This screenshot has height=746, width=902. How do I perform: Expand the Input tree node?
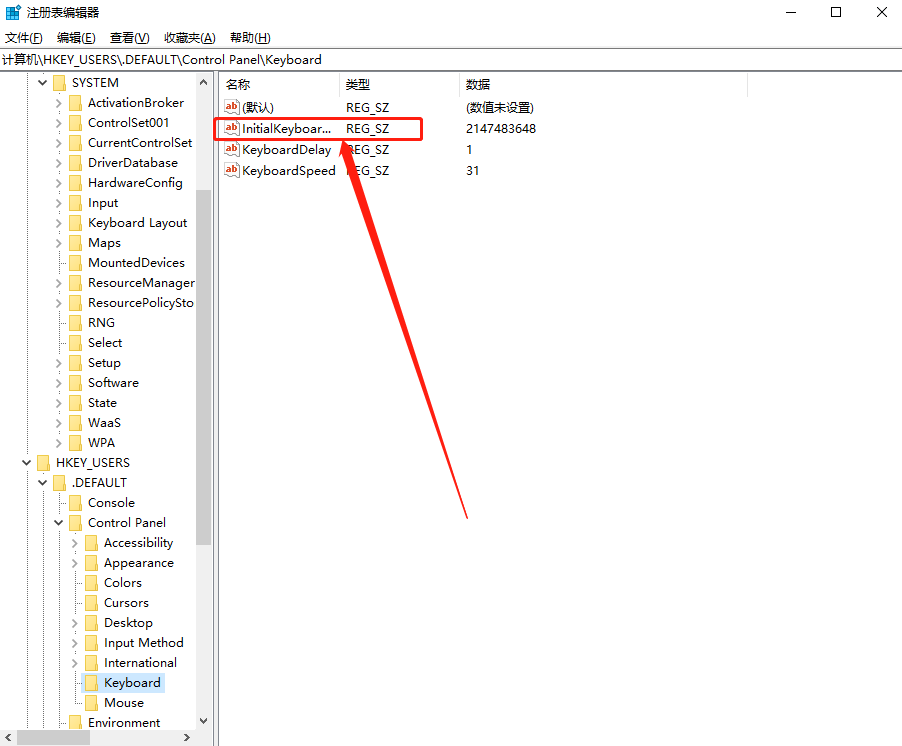[58, 202]
